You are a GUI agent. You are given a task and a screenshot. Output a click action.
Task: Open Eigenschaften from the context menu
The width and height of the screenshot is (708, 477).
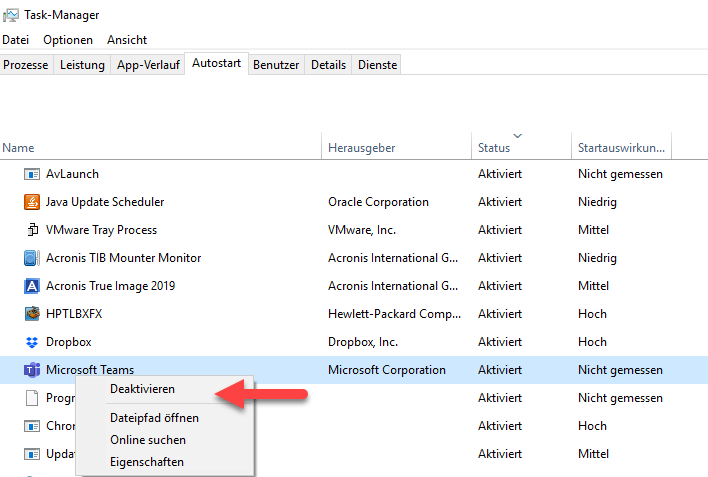147,462
